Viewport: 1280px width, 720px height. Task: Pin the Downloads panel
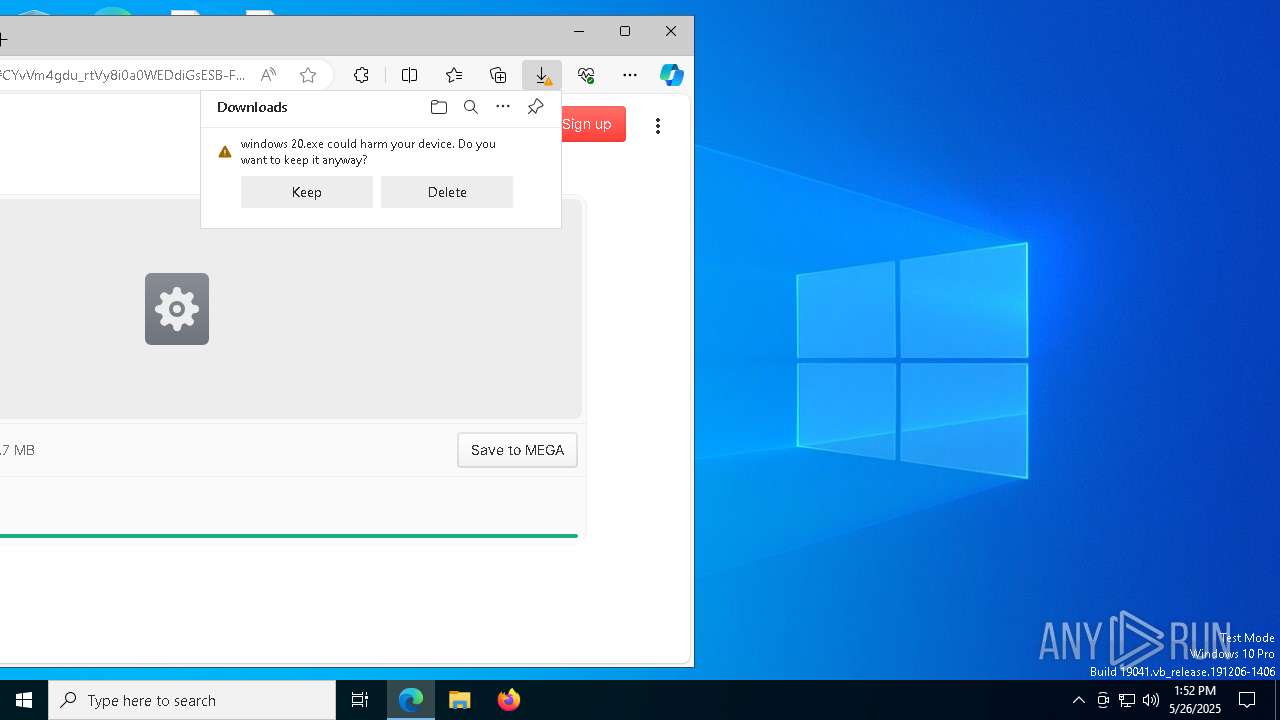coord(535,107)
